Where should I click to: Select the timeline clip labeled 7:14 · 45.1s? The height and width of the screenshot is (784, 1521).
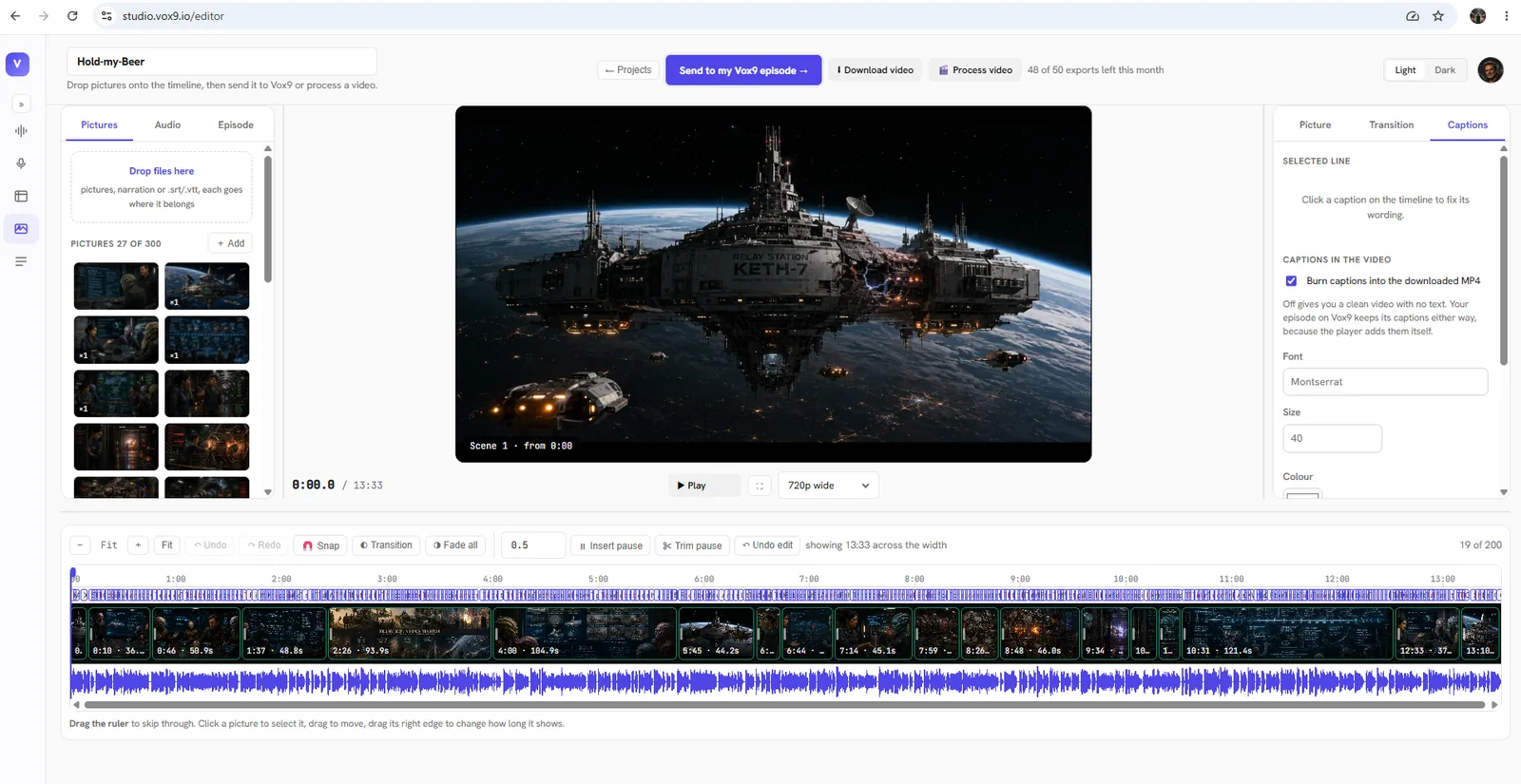pyautogui.click(x=874, y=633)
